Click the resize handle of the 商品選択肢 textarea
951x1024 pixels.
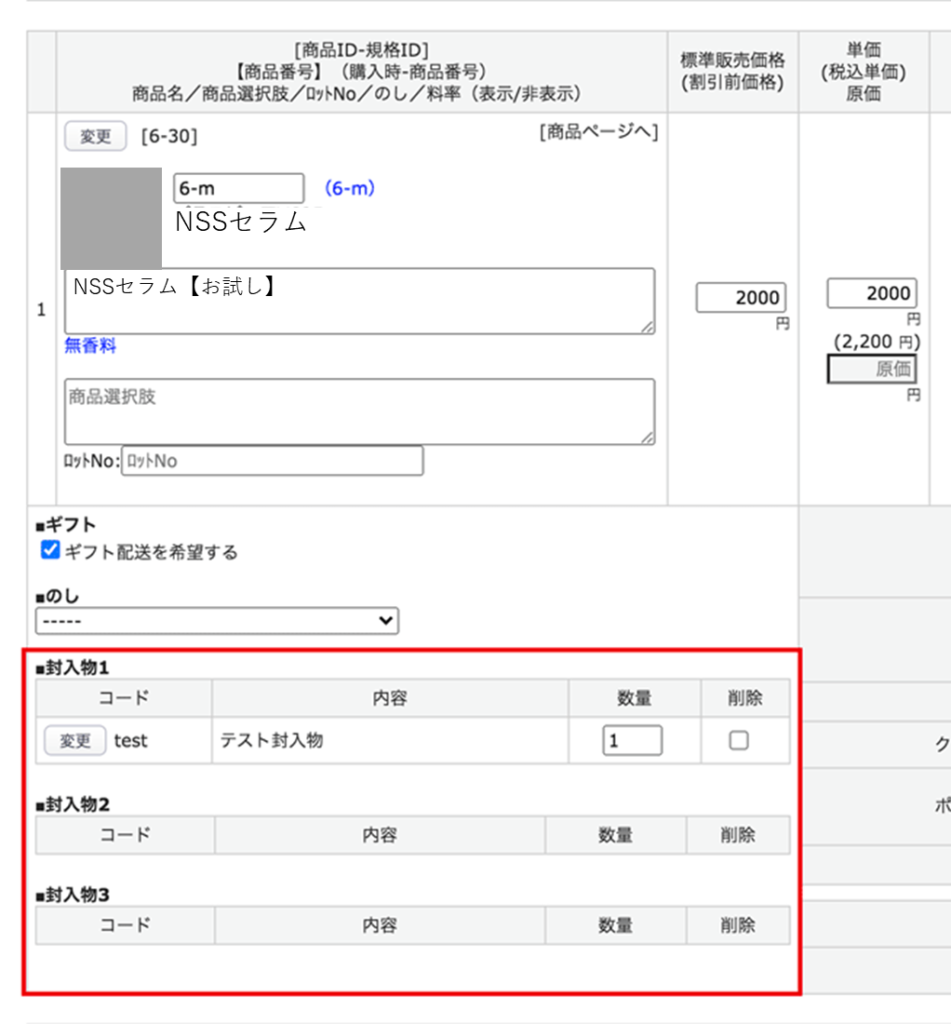(x=649, y=438)
